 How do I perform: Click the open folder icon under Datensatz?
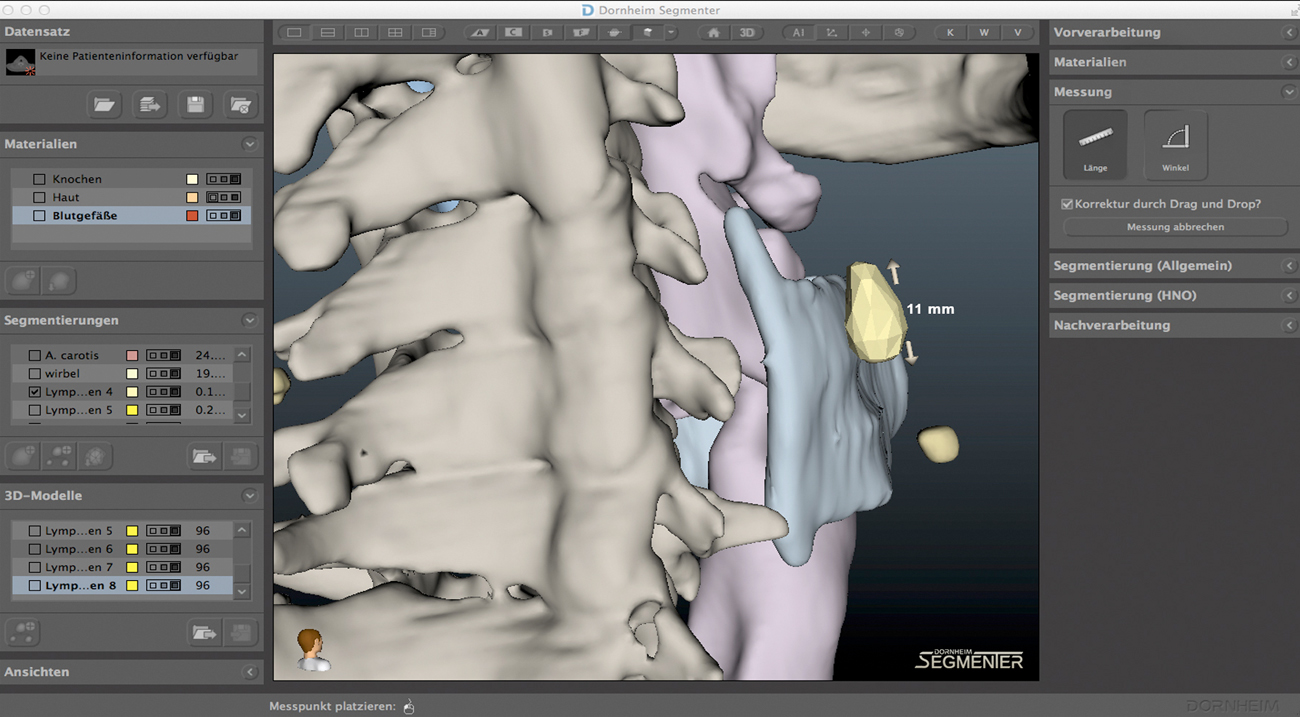click(104, 104)
